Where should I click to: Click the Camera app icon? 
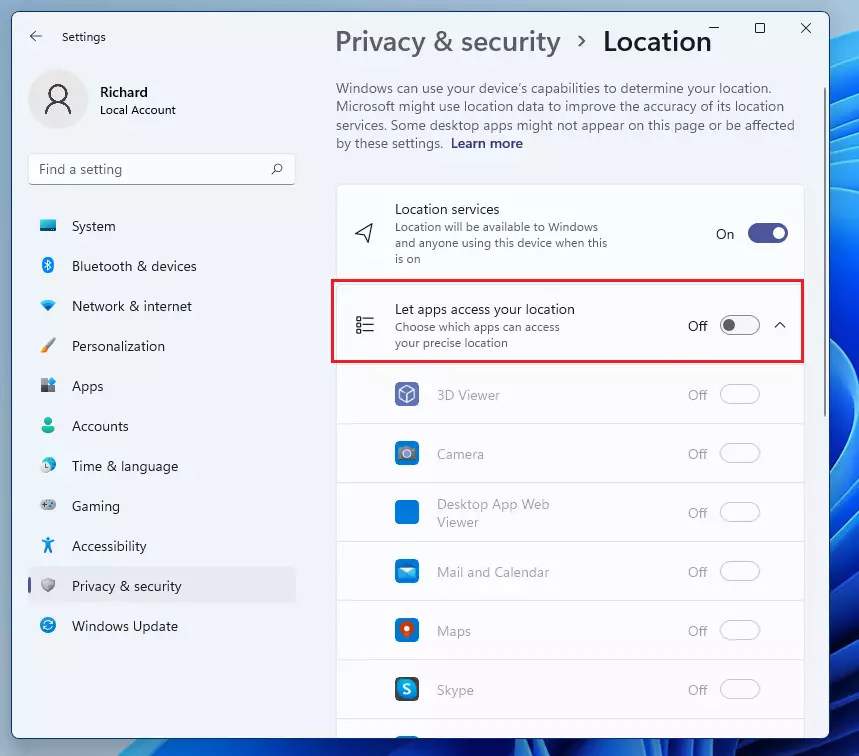click(406, 453)
